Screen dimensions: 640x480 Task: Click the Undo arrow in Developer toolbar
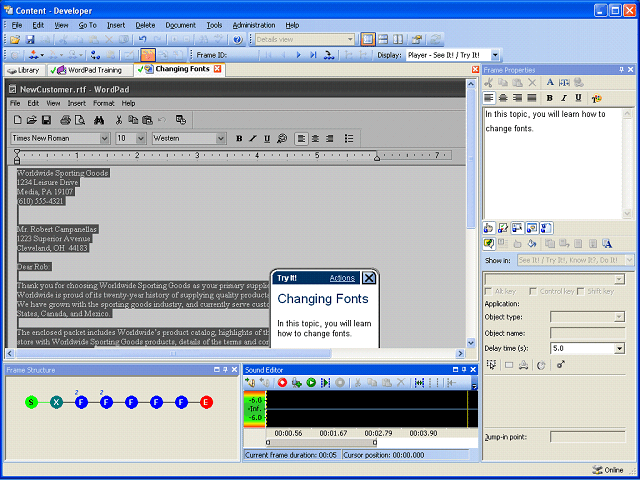pos(142,40)
